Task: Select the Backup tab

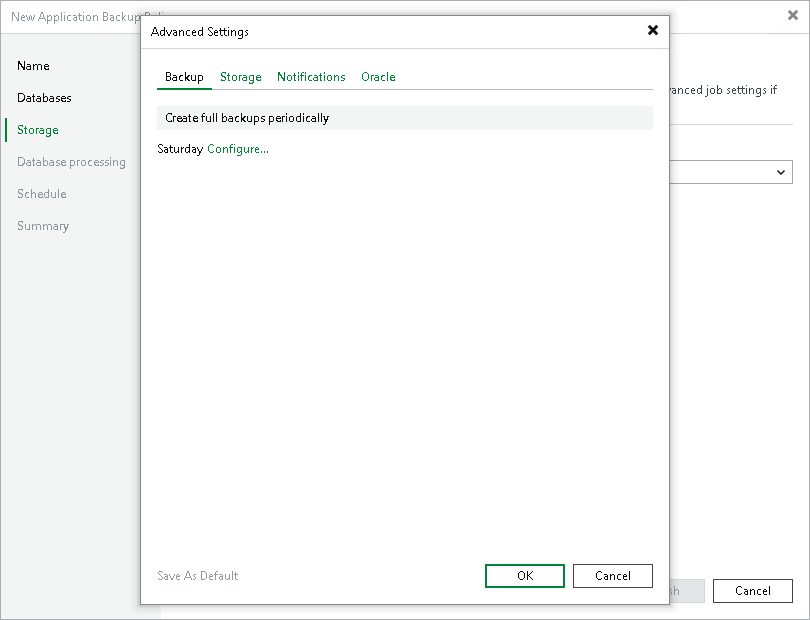Action: (184, 76)
